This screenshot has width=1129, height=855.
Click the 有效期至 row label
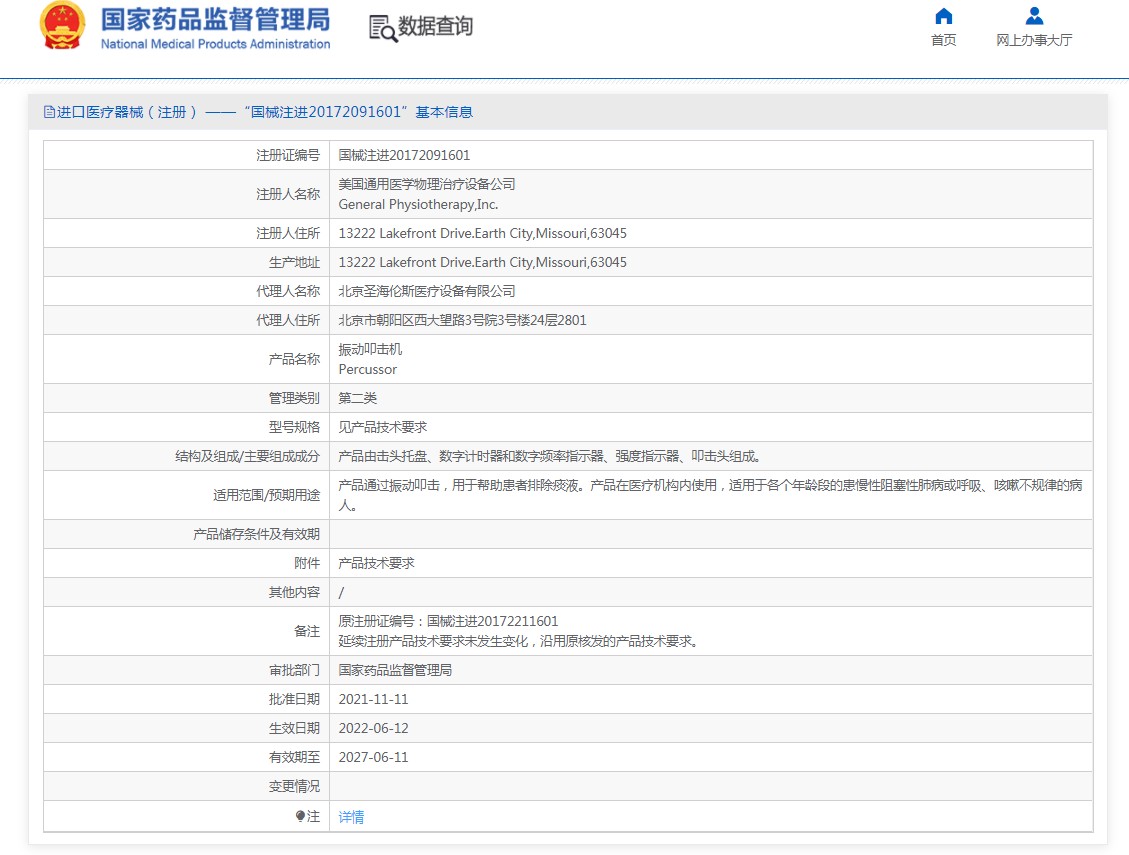click(294, 757)
